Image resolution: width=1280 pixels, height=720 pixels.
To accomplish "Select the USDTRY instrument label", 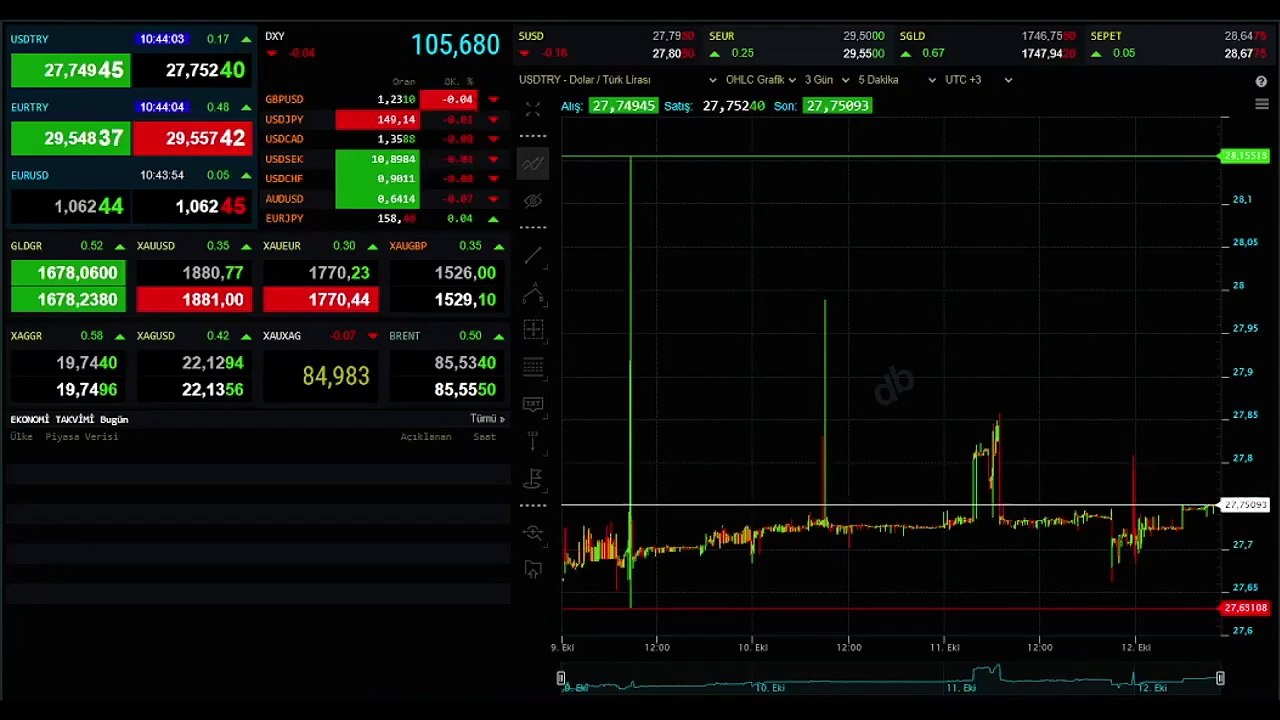I will (30, 39).
